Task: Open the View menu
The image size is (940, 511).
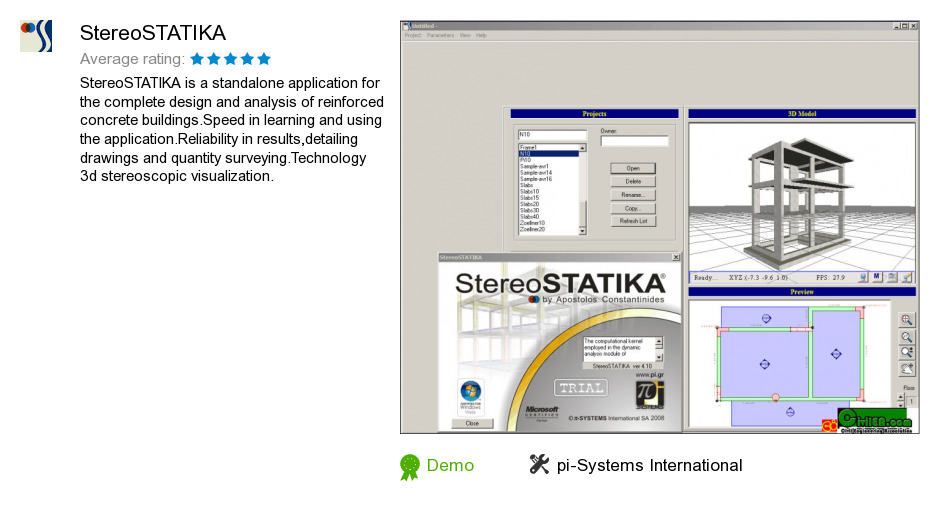Action: click(465, 35)
